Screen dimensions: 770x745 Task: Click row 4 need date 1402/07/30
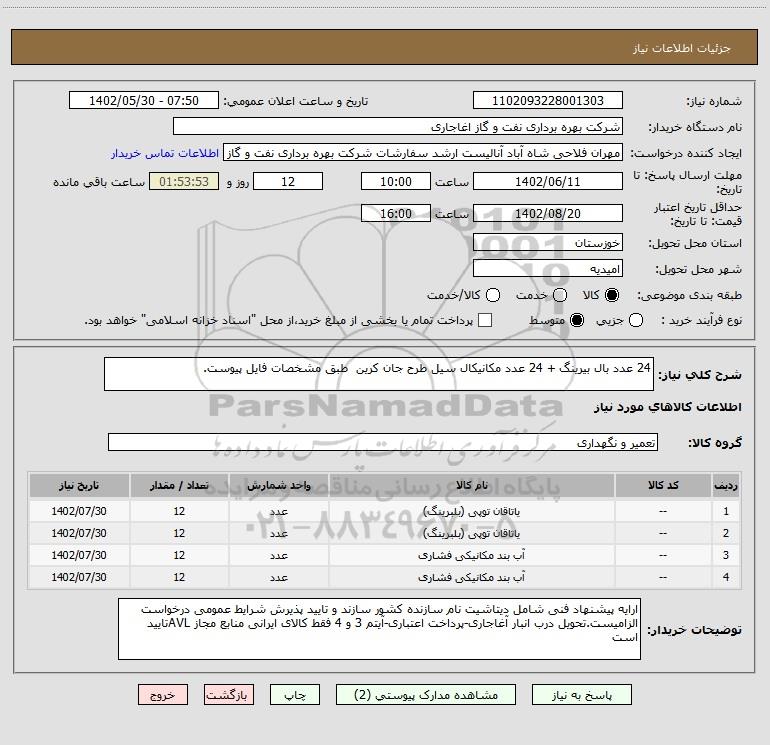[79, 577]
